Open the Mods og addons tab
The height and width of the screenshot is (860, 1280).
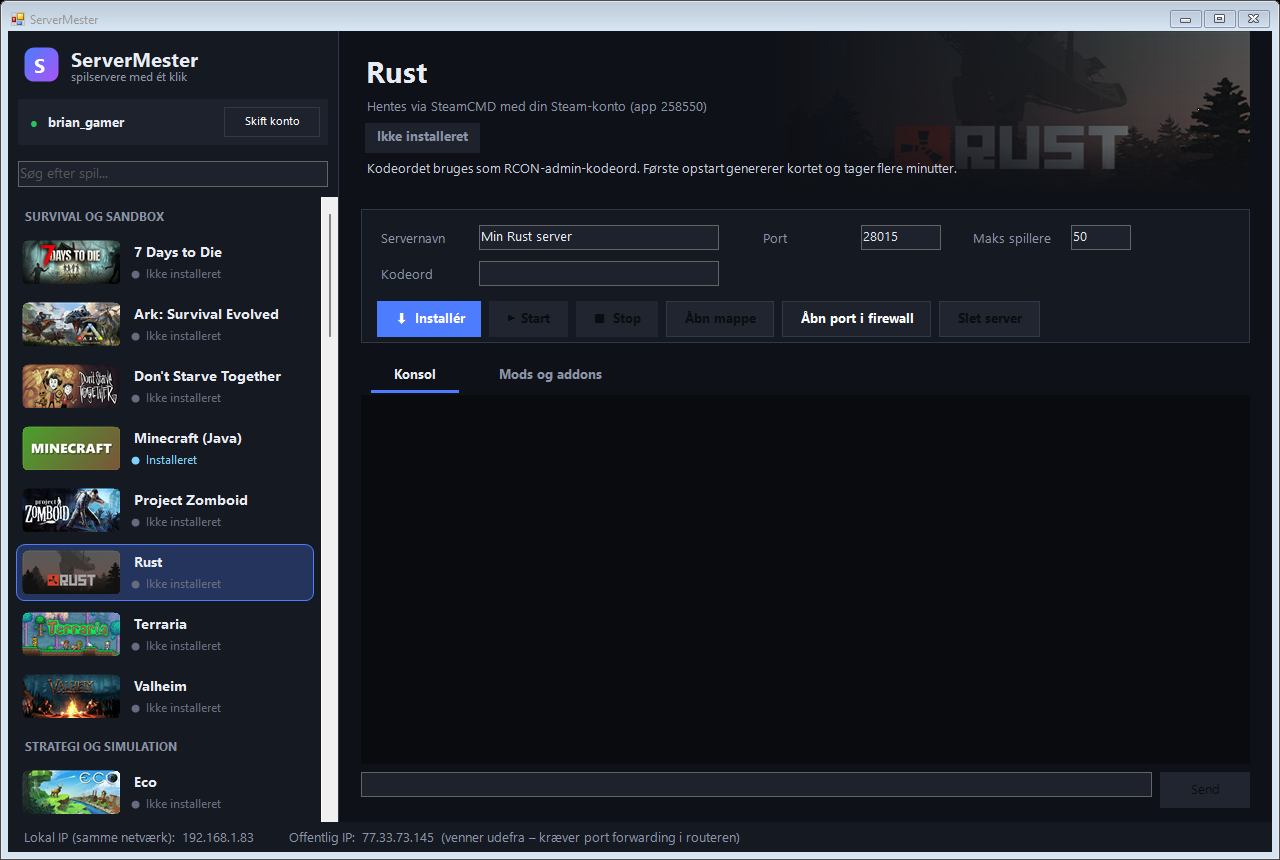(550, 375)
